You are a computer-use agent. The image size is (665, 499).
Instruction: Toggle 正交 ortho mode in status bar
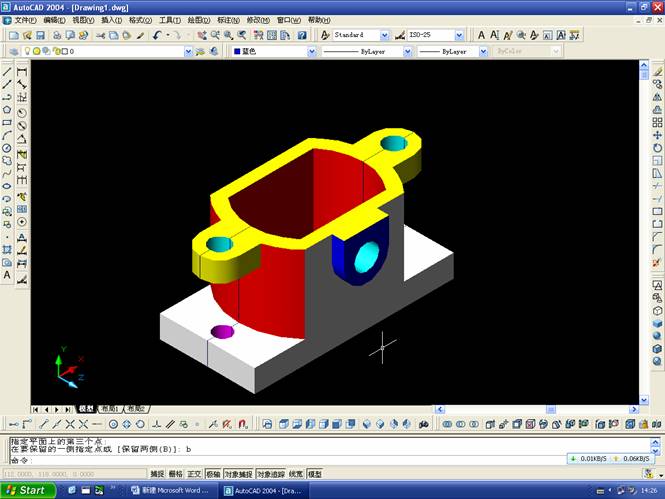pos(195,474)
